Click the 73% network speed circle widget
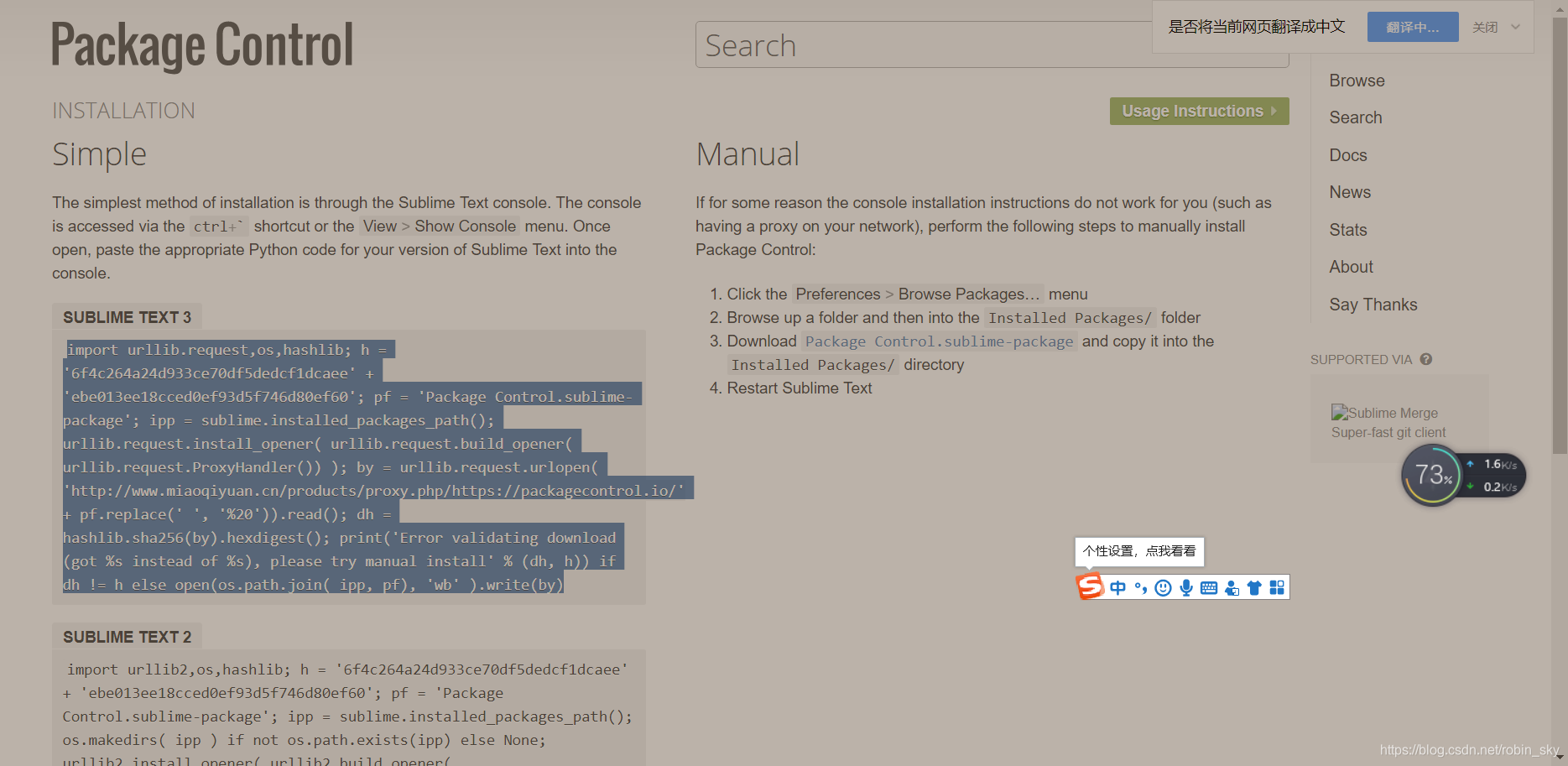Screen dimensions: 1568x766 [x=1432, y=475]
